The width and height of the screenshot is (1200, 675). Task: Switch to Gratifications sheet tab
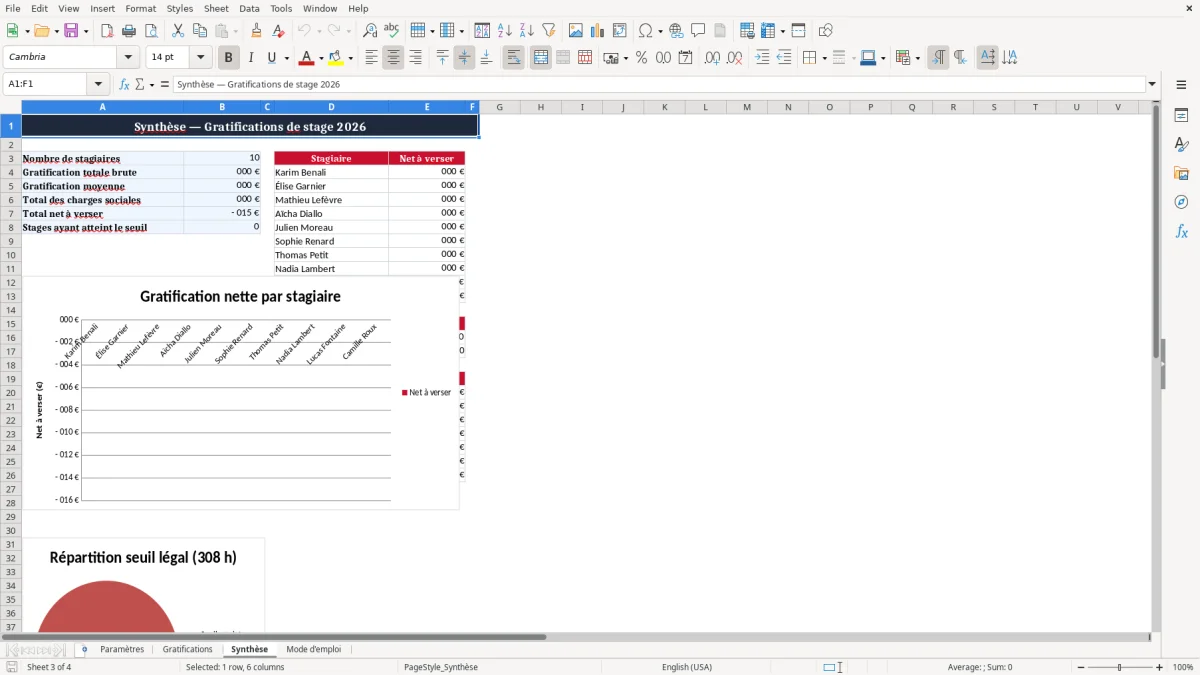coord(188,650)
